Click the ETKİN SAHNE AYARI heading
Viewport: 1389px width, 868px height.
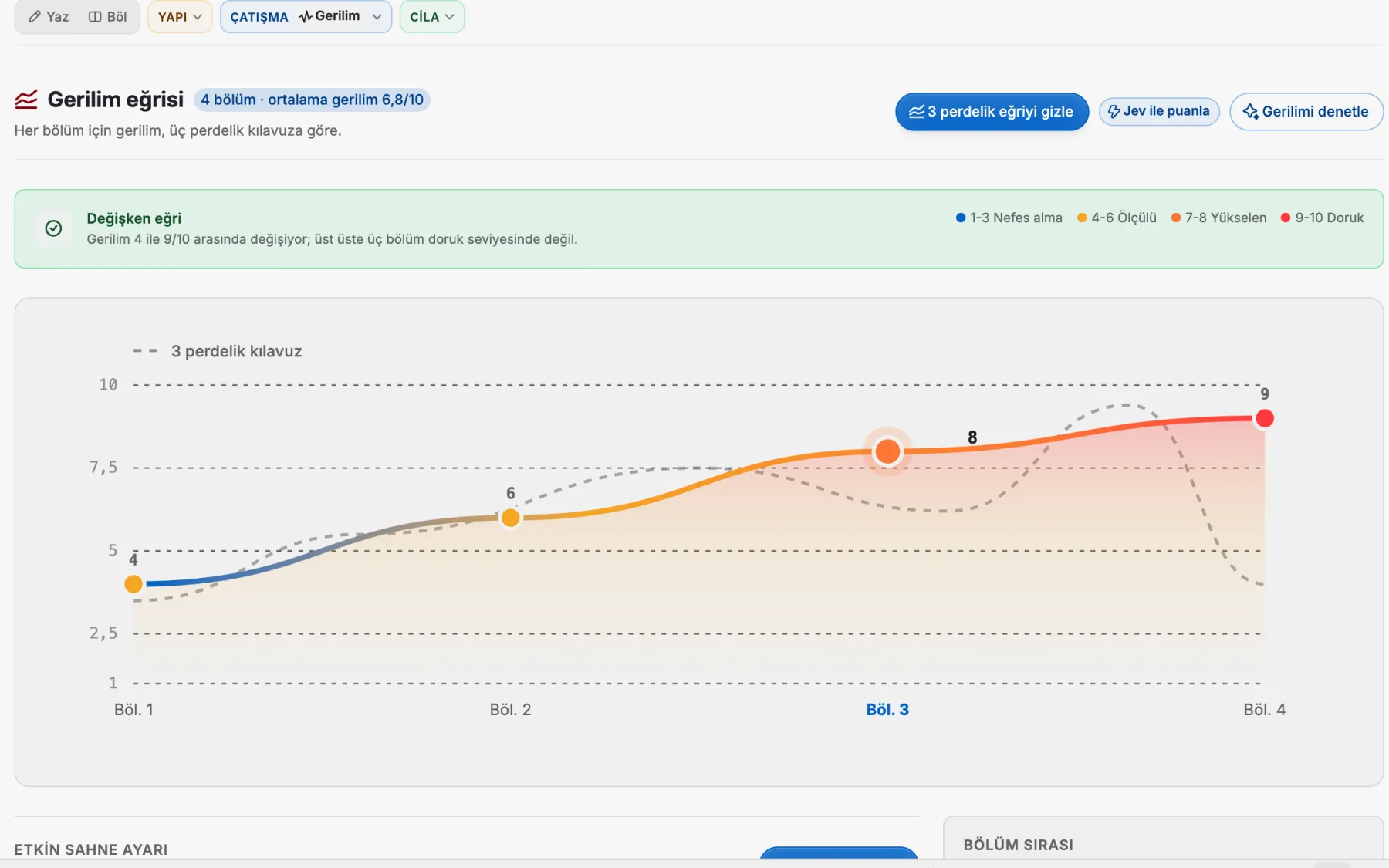click(x=91, y=849)
